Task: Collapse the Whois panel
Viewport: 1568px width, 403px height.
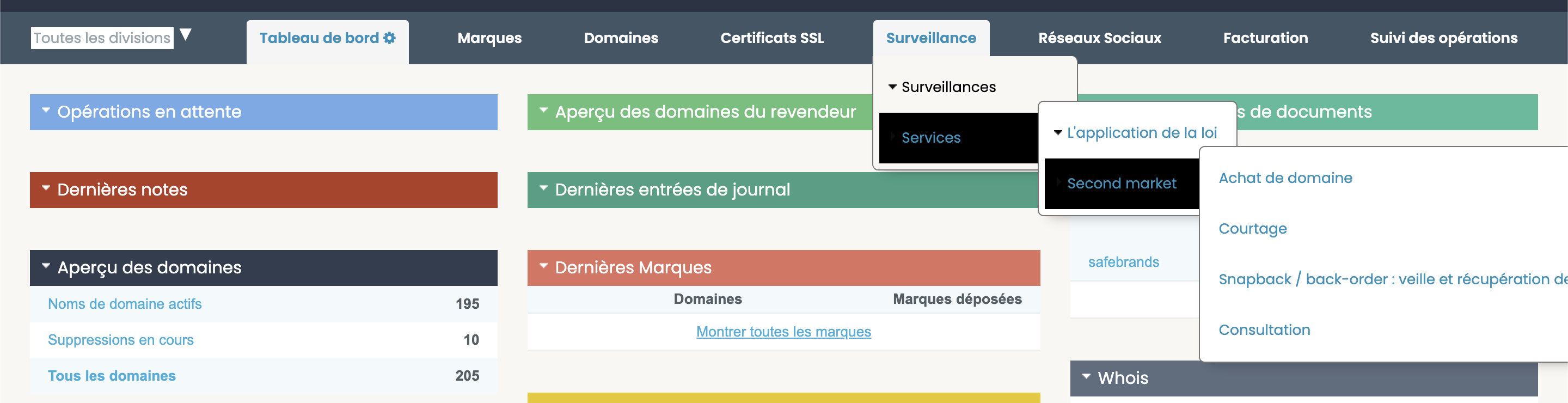Action: click(x=1087, y=377)
